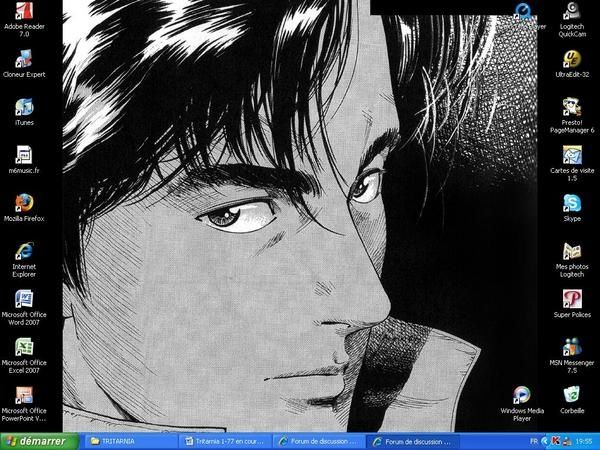
Task: Open the Mes photos Logitech shortcut
Action: coord(572,259)
